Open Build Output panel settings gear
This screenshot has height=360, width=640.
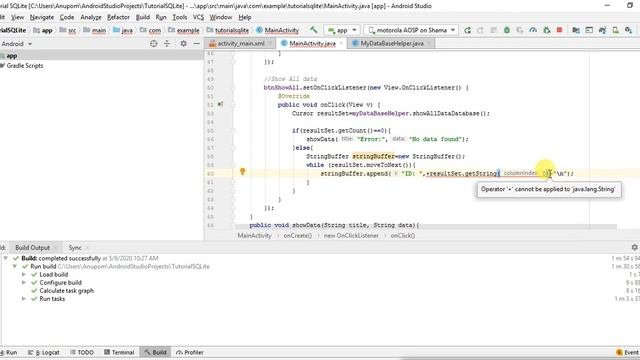(634, 247)
